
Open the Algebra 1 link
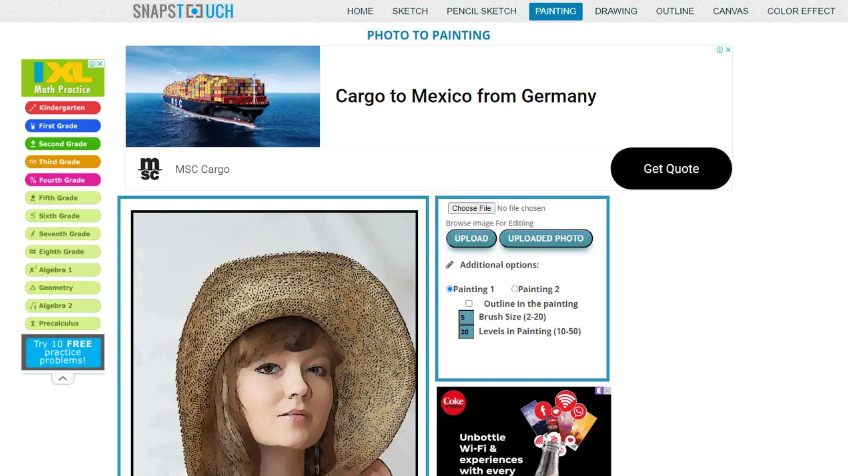coord(63,269)
